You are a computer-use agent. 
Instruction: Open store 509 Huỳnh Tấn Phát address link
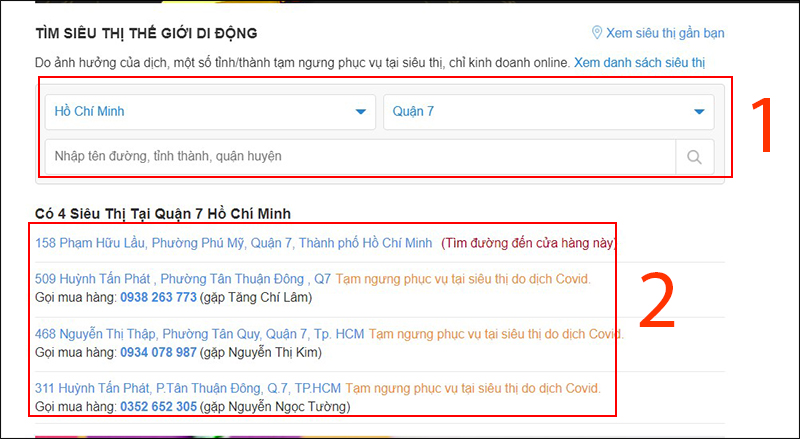[183, 279]
